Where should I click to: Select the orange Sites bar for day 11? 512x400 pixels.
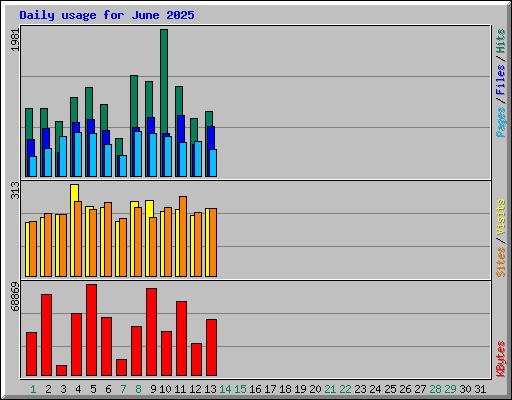(x=183, y=236)
